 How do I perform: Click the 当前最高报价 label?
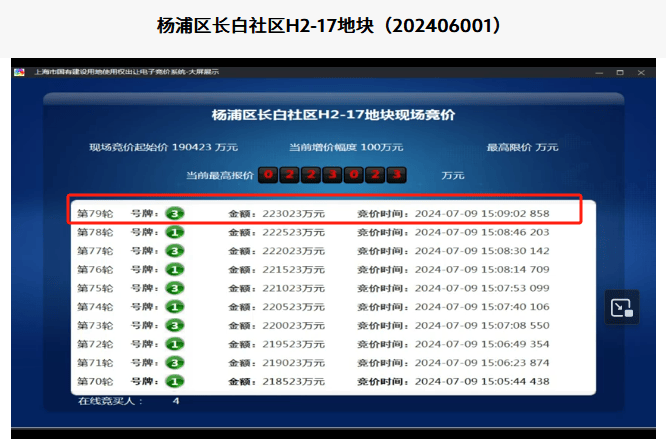pyautogui.click(x=220, y=175)
